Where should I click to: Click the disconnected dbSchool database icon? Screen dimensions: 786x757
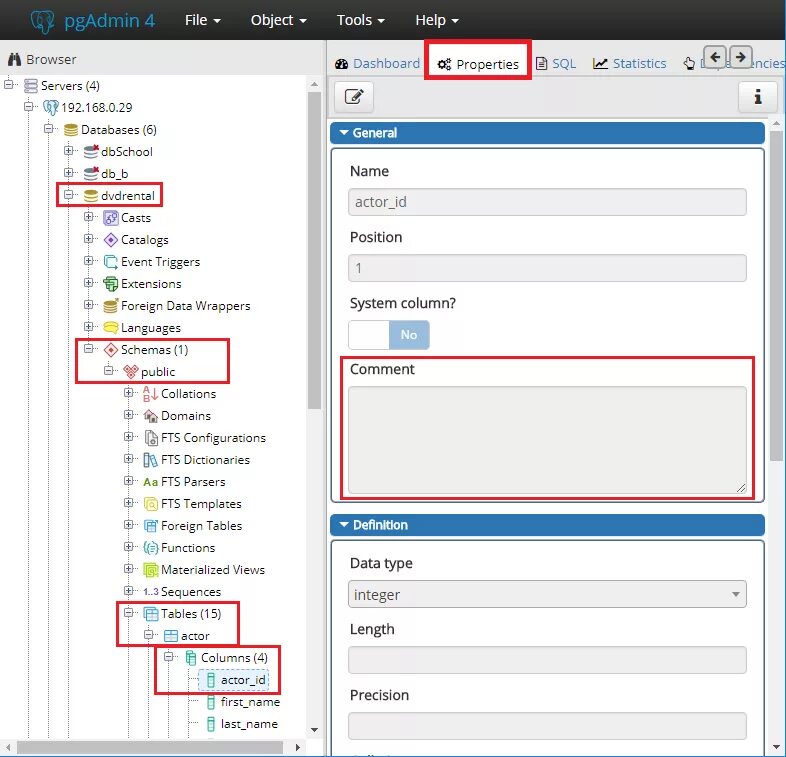coord(91,151)
